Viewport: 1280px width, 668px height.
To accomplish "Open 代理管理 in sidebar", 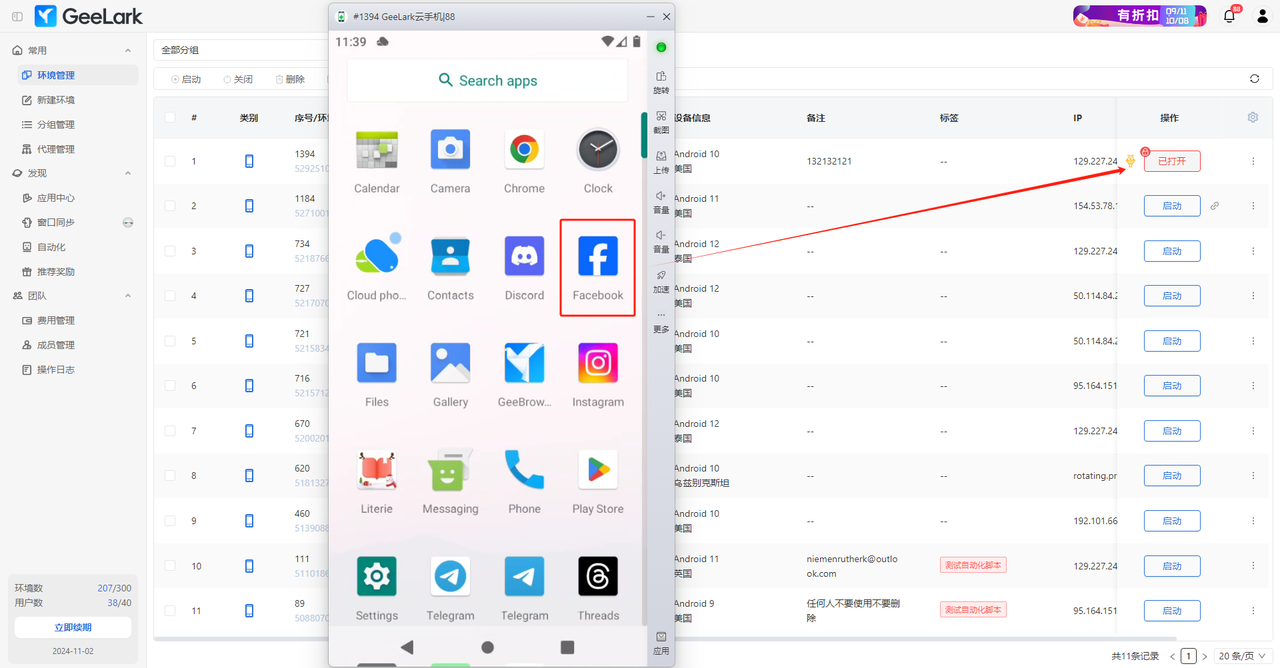I will point(77,149).
